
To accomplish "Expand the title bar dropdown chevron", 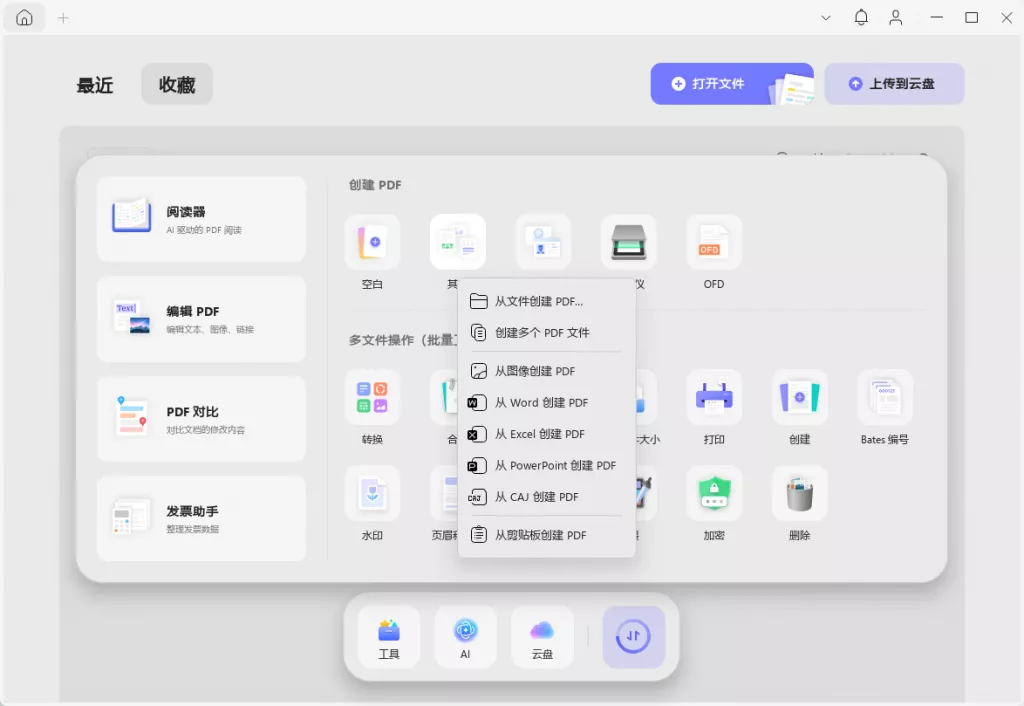I will tap(826, 18).
